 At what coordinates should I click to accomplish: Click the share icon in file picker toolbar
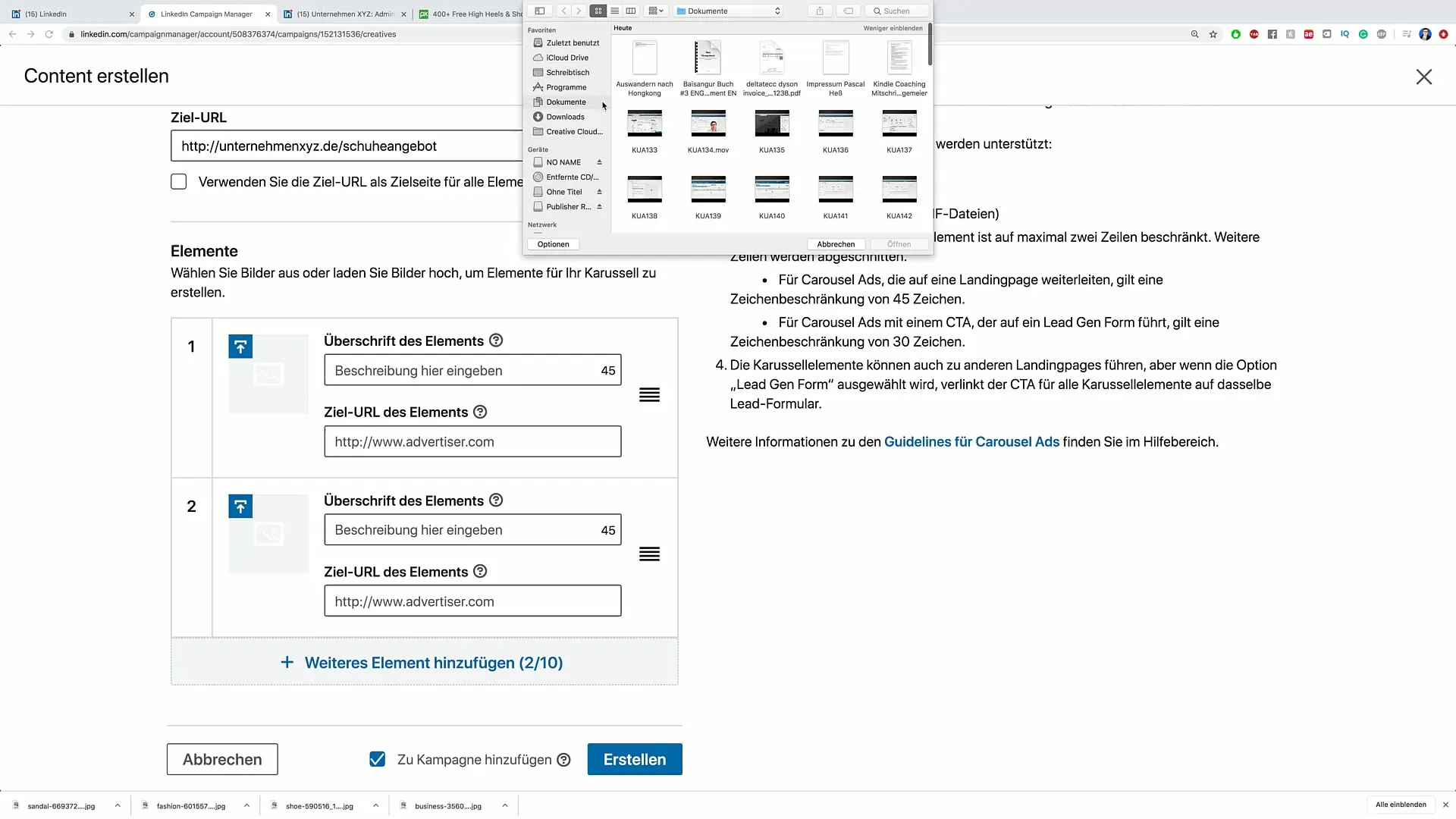pyautogui.click(x=818, y=11)
